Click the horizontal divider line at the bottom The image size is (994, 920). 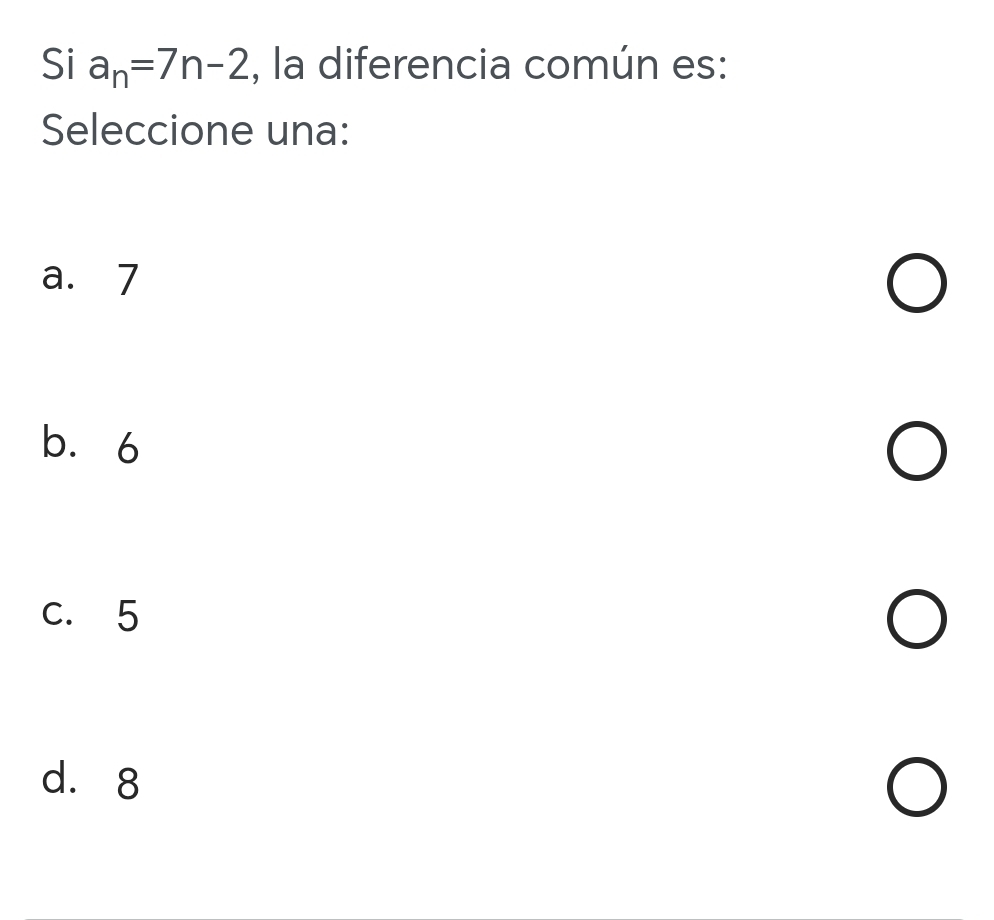point(494,918)
